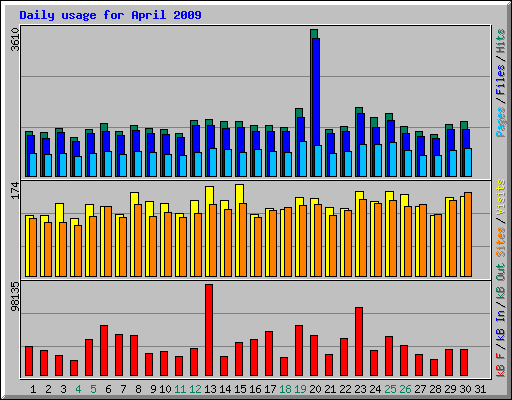Click day label 23 on x-axis
The height and width of the screenshot is (400, 512).
(360, 389)
